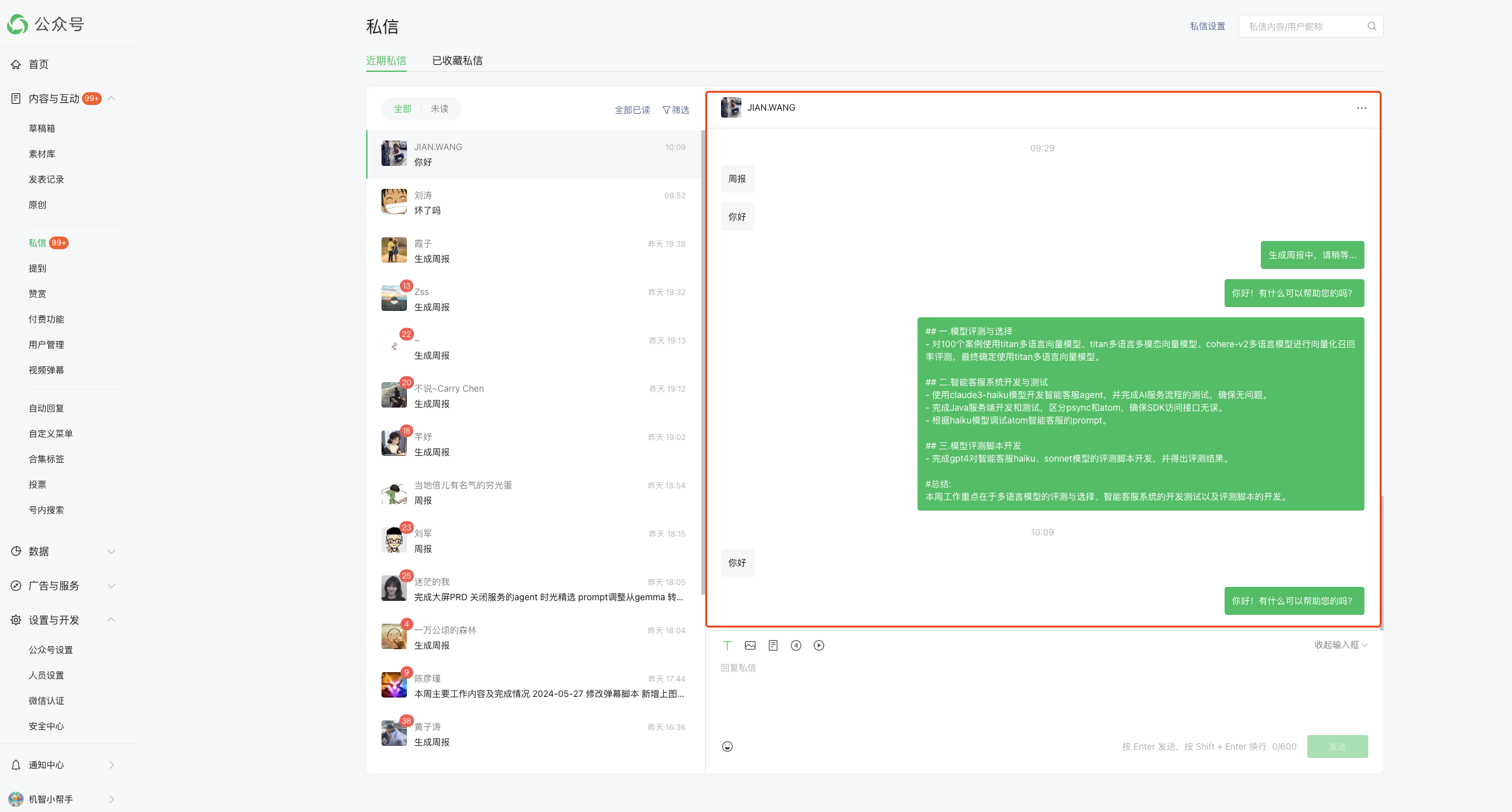Switch message filter to 未读

(439, 109)
